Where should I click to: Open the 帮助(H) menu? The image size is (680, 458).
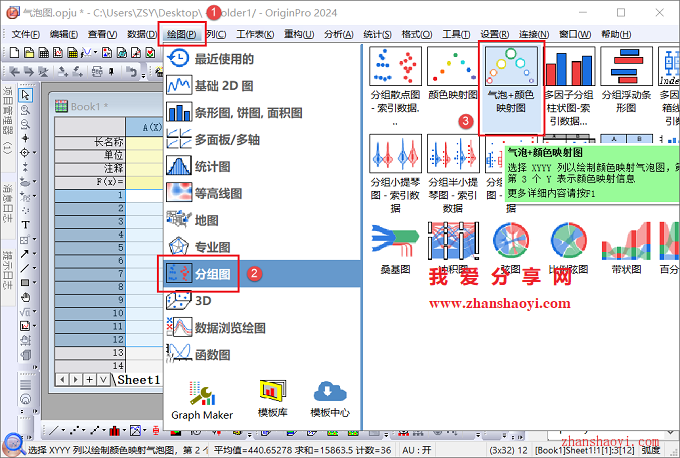tap(616, 34)
